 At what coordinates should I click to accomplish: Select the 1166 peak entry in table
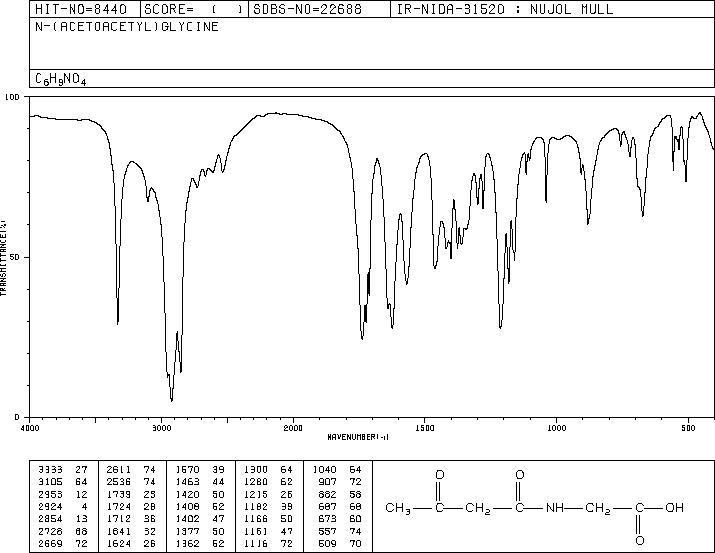(x=268, y=519)
